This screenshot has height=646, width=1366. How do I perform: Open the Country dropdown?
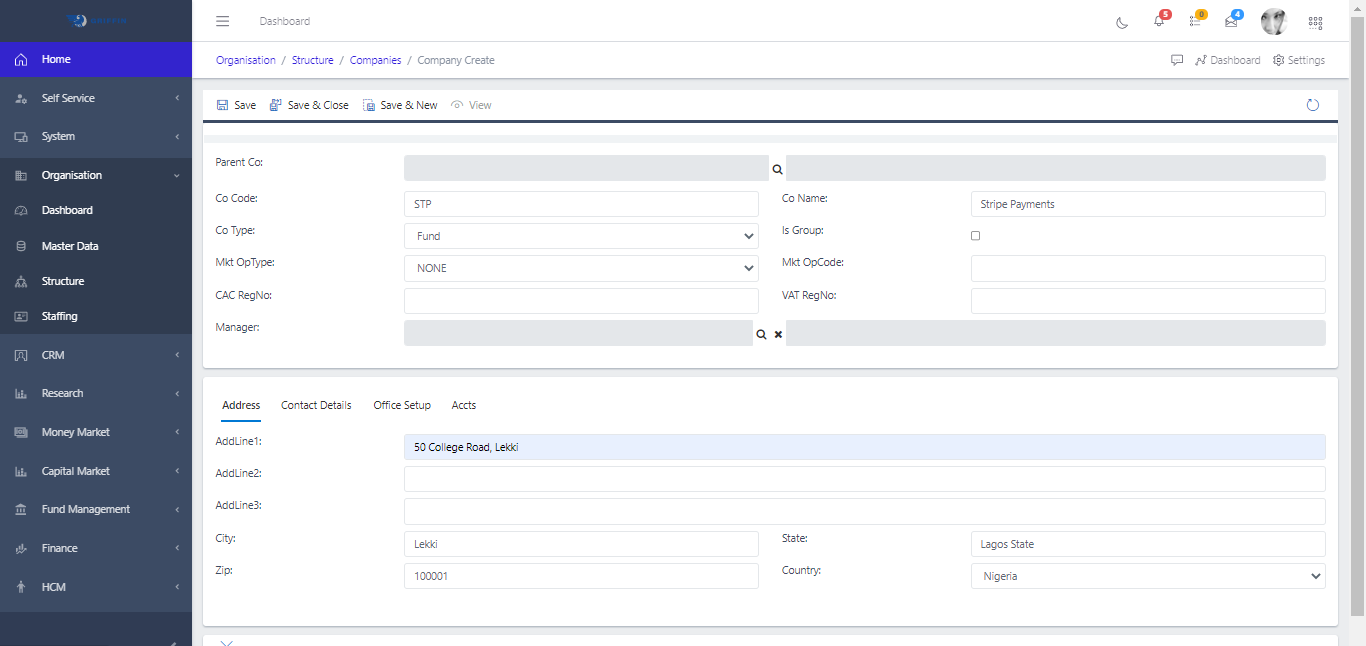coord(1147,576)
